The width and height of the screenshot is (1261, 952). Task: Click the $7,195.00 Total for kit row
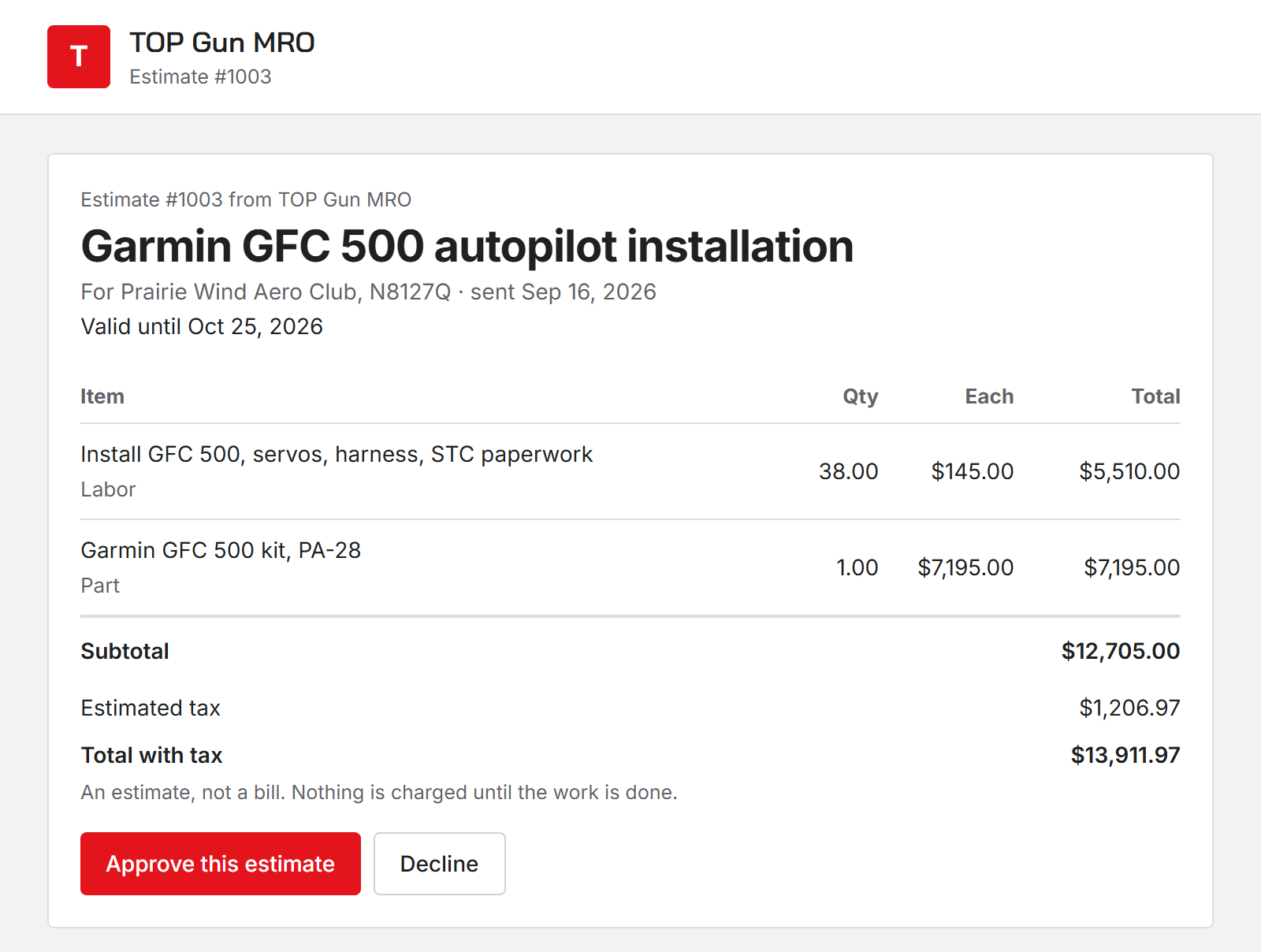point(1132,567)
